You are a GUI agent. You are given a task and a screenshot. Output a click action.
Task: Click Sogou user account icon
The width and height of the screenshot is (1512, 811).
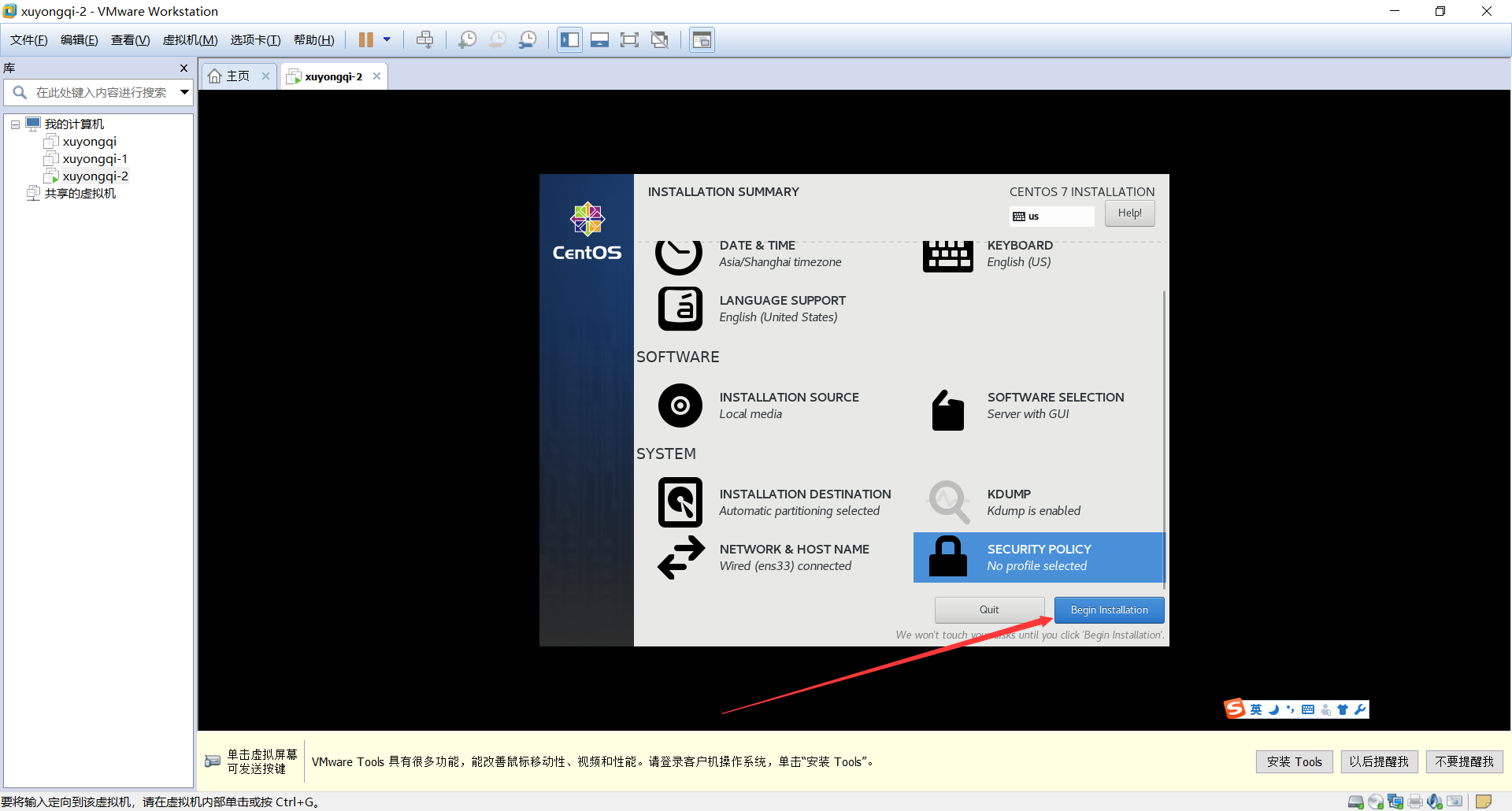coord(1326,709)
